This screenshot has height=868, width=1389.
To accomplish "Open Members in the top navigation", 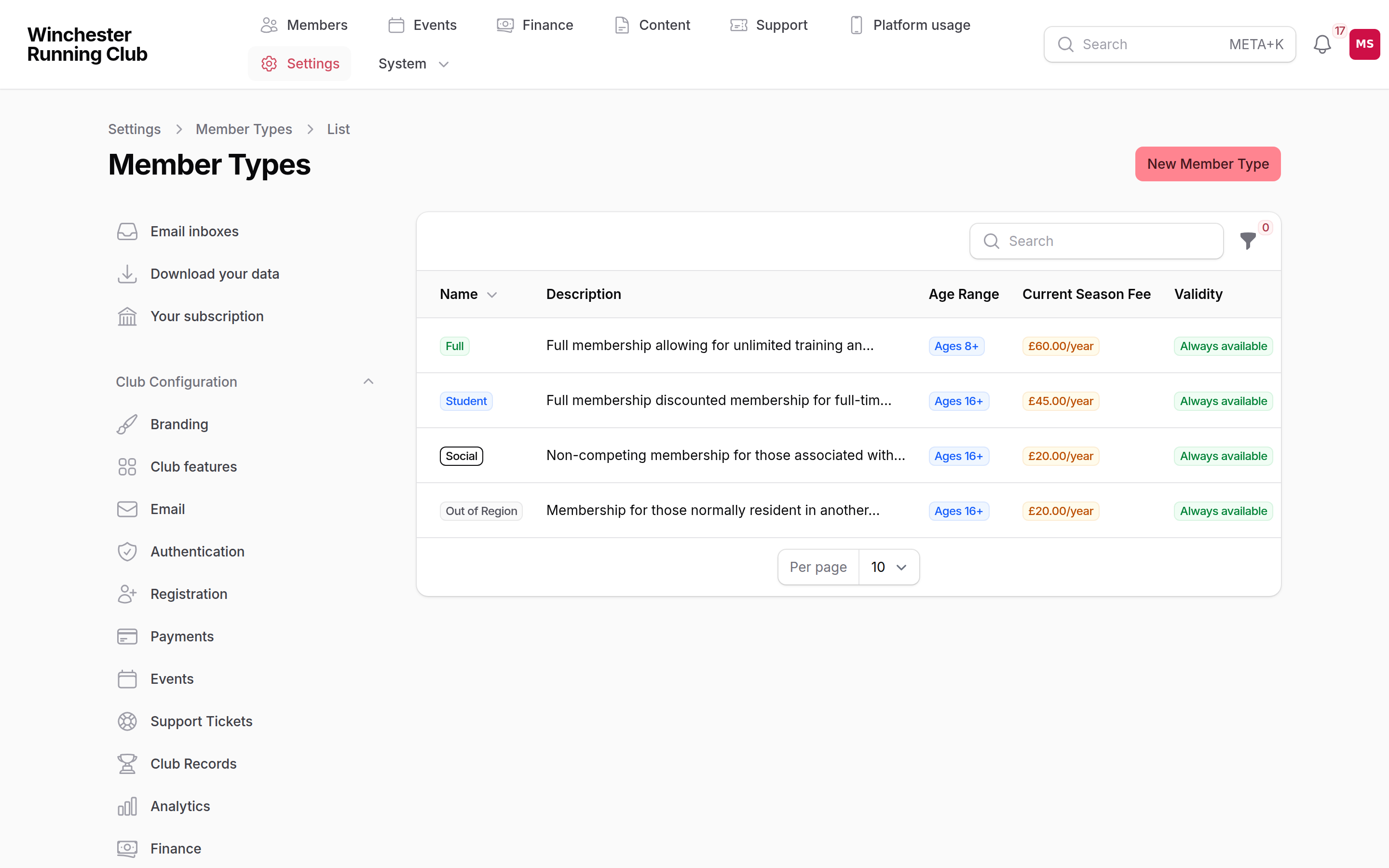I will [x=304, y=25].
